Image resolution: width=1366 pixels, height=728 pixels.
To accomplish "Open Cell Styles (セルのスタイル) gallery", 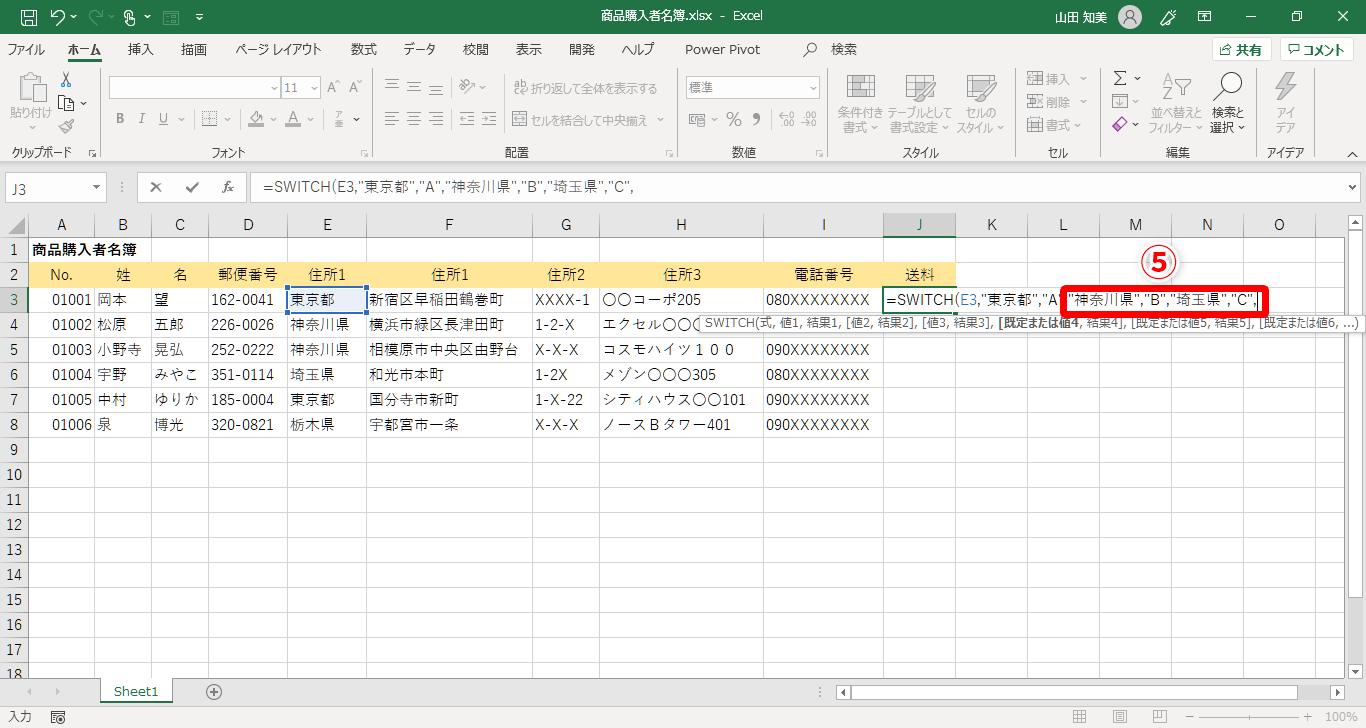I will pos(980,103).
